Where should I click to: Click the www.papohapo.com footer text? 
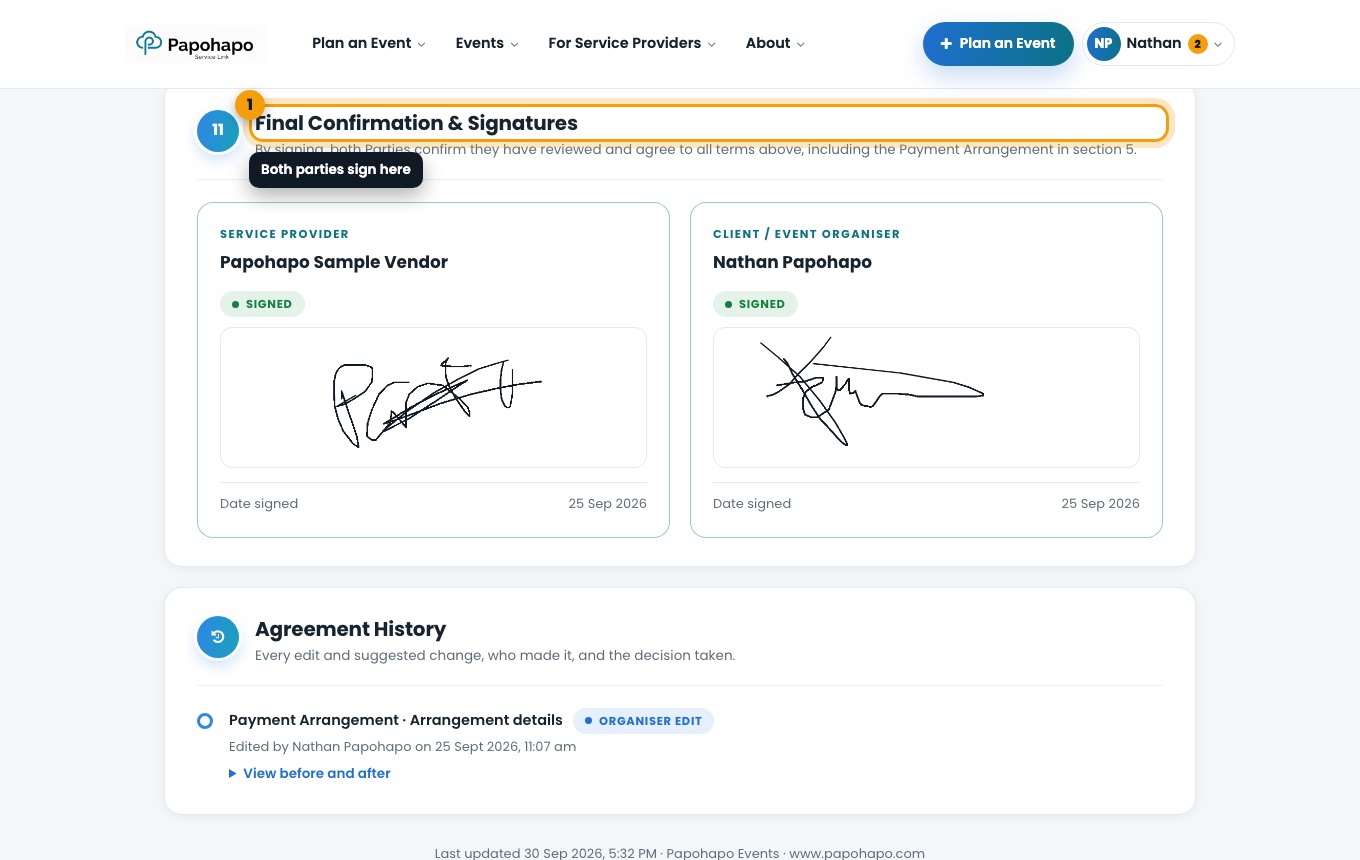point(857,853)
